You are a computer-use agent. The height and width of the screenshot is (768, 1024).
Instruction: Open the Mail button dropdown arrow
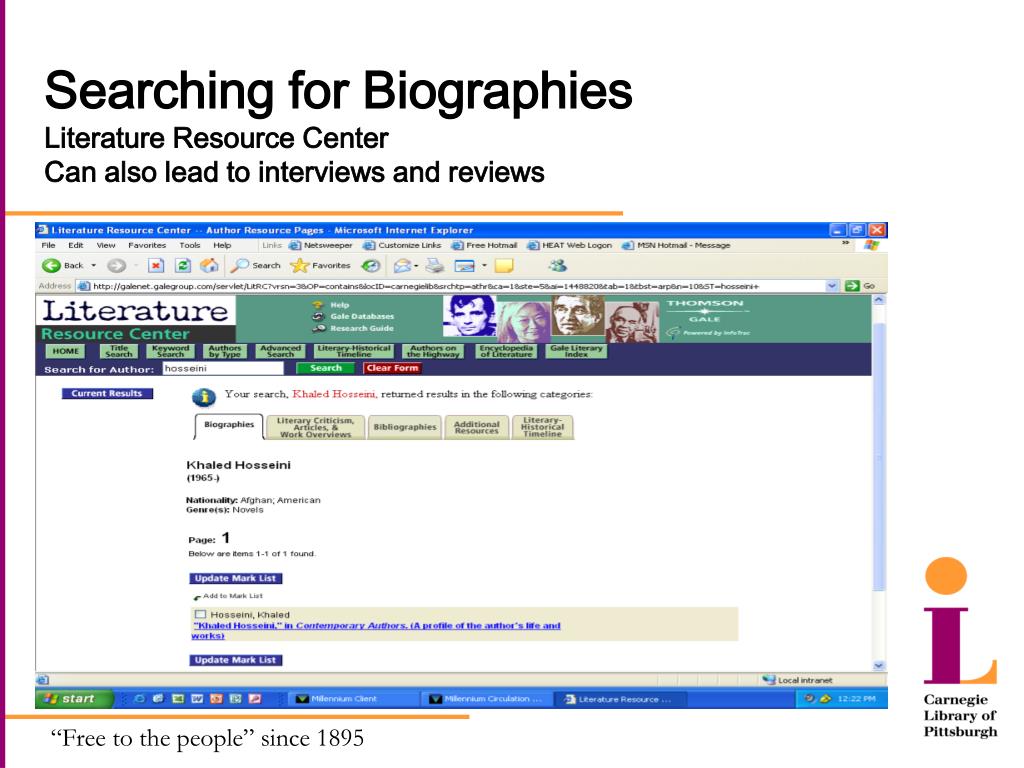[416, 265]
